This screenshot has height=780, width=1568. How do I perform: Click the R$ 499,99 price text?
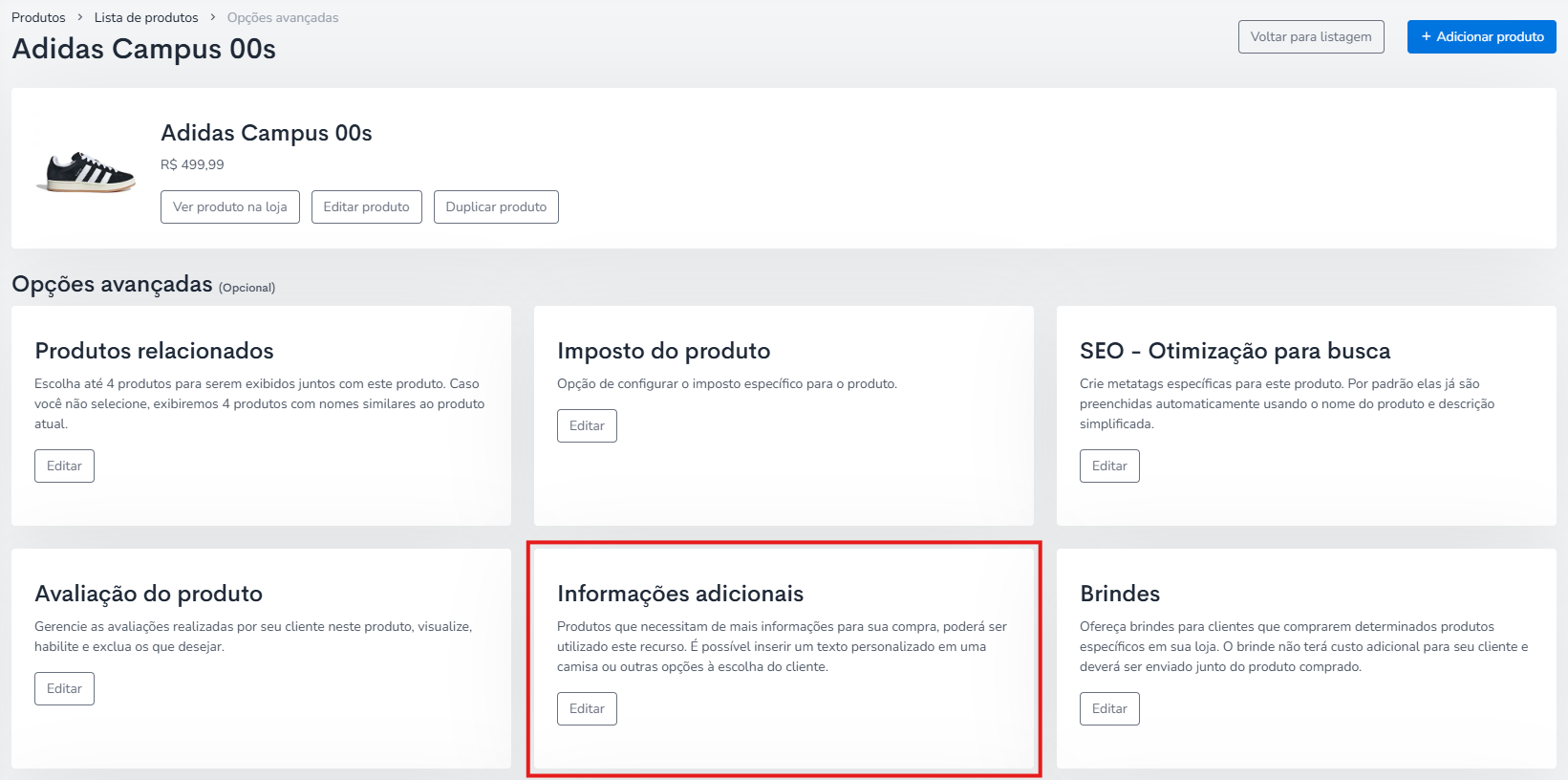point(192,164)
